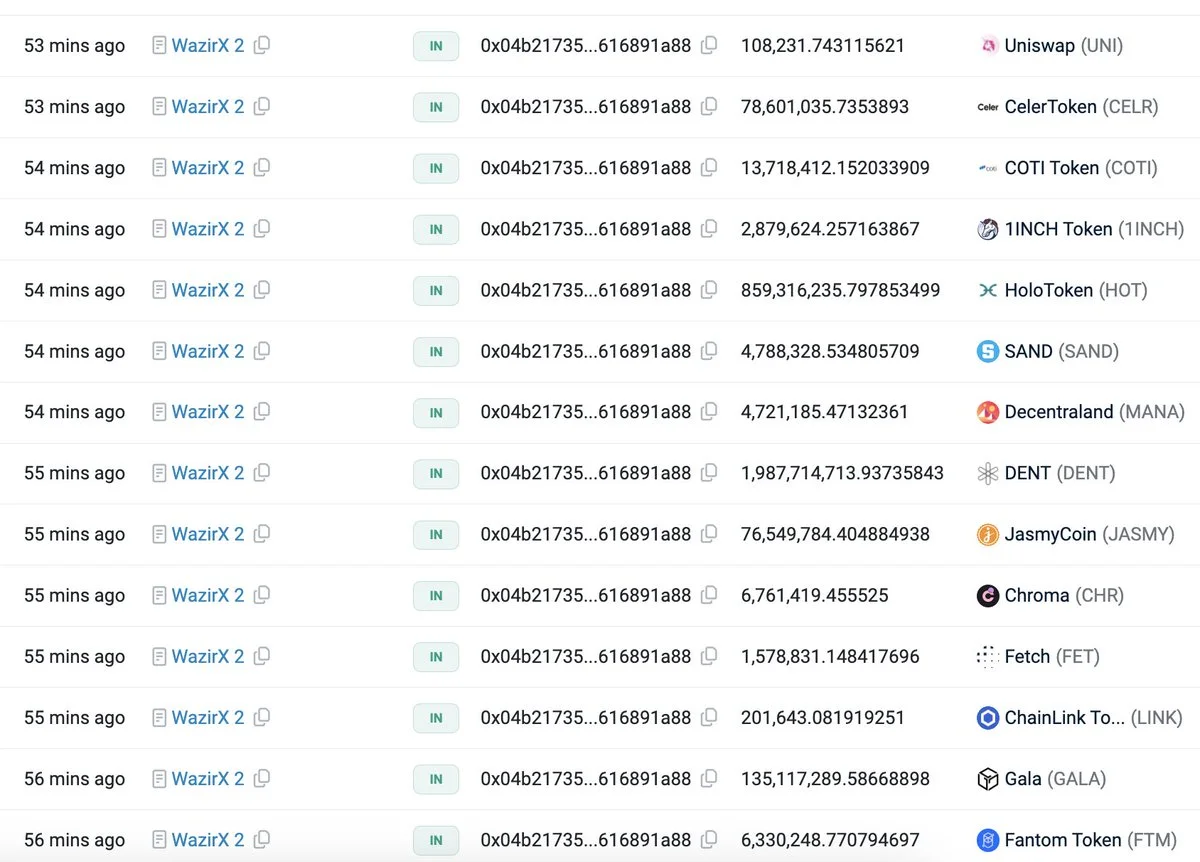Copy 0x04b21735 address in Gala row
Screen dimensions: 1200x862
pyautogui.click(x=709, y=777)
